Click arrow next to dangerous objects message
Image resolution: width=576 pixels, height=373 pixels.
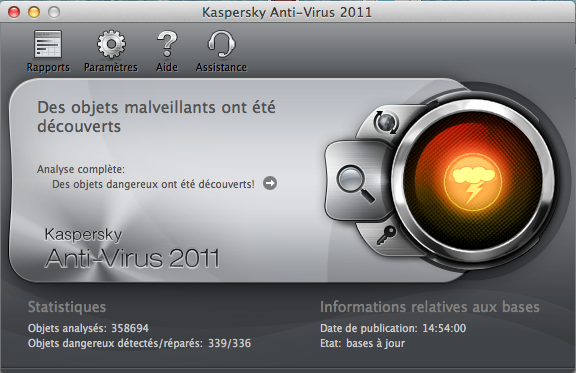coord(270,183)
